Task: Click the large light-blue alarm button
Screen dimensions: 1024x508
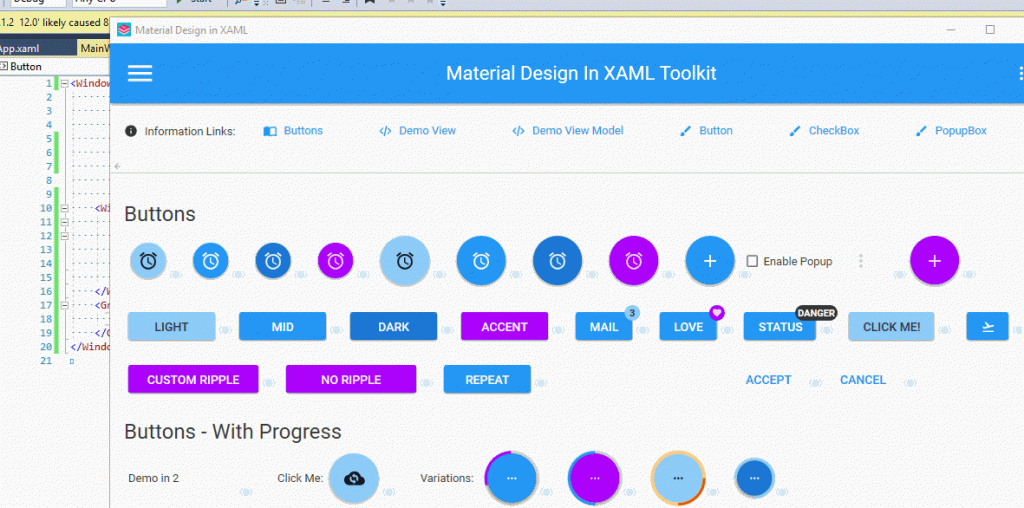Action: pyautogui.click(x=405, y=261)
